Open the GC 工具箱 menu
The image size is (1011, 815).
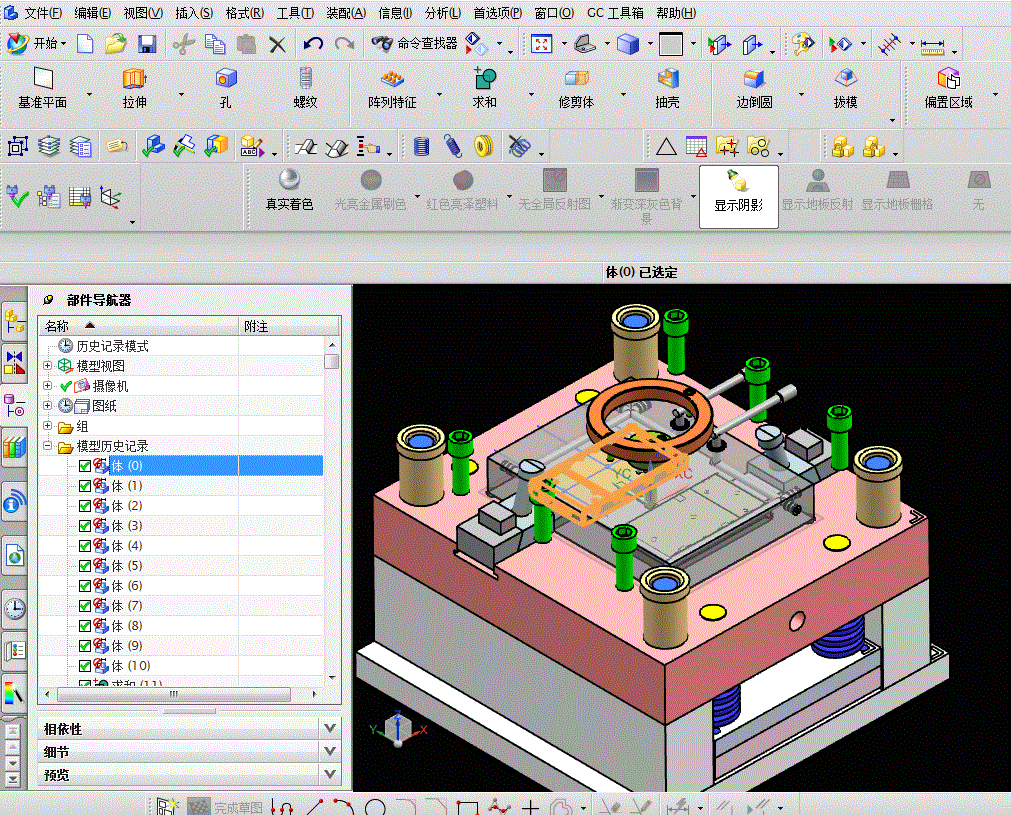[615, 13]
